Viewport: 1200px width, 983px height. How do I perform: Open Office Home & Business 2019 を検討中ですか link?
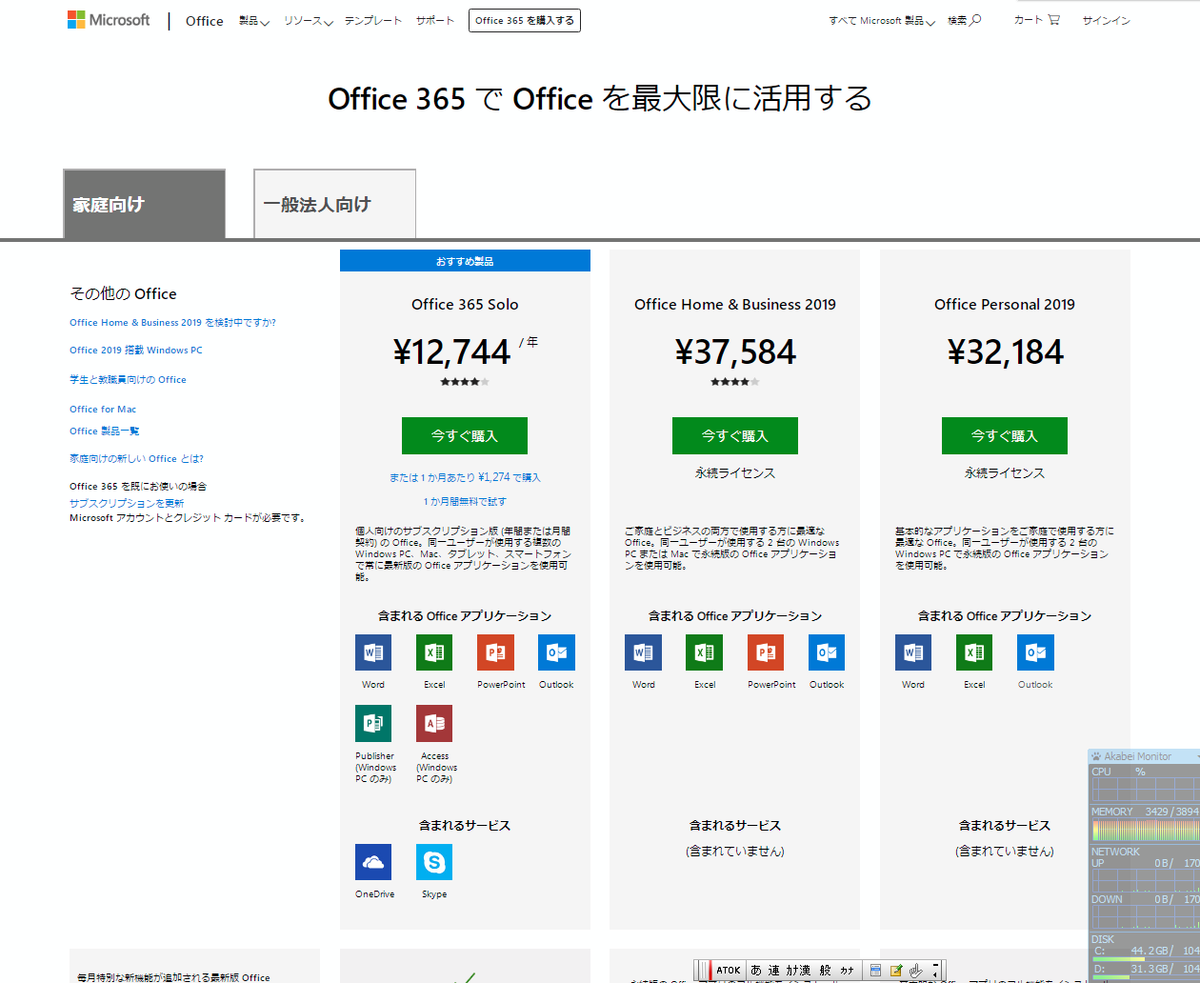click(x=173, y=323)
